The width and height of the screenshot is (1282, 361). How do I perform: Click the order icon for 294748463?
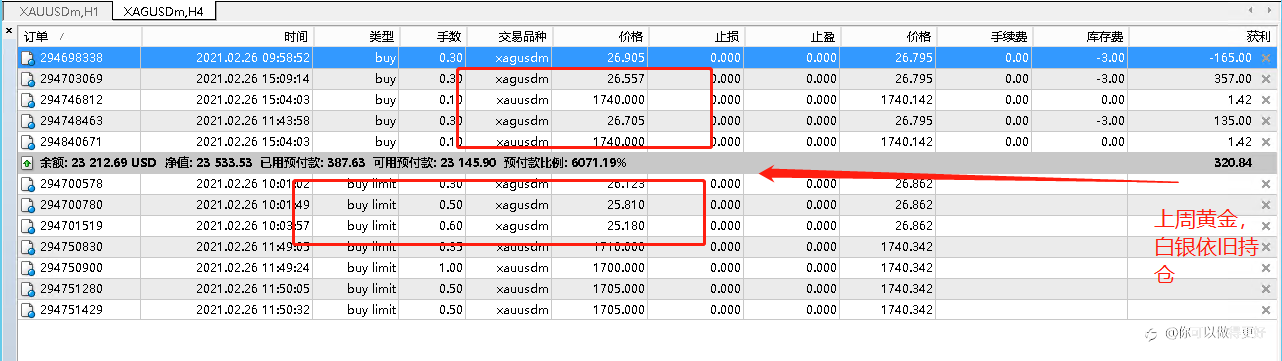tap(28, 121)
